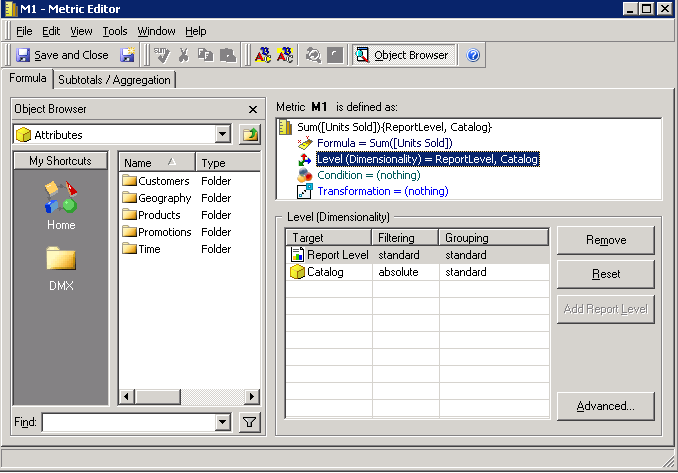This screenshot has height=473, width=678.
Task: Click the validate formula checkmark icon
Action: (162, 55)
